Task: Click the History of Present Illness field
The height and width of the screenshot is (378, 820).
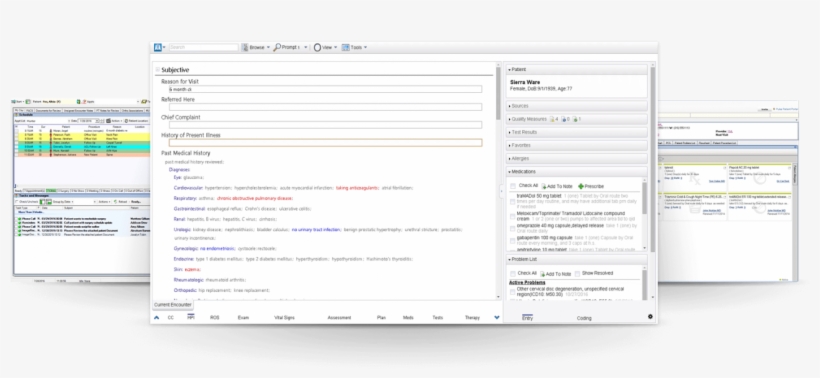Action: pyautogui.click(x=325, y=143)
